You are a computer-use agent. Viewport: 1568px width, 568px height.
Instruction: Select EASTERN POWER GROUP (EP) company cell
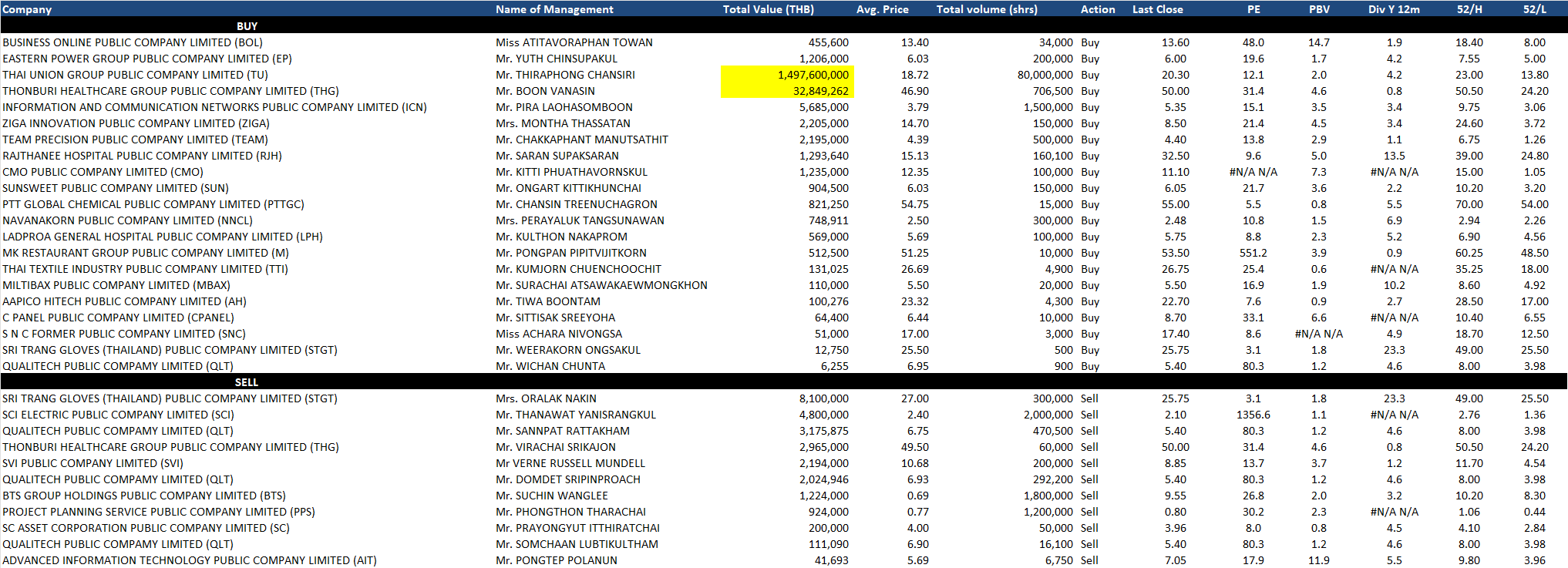point(147,59)
